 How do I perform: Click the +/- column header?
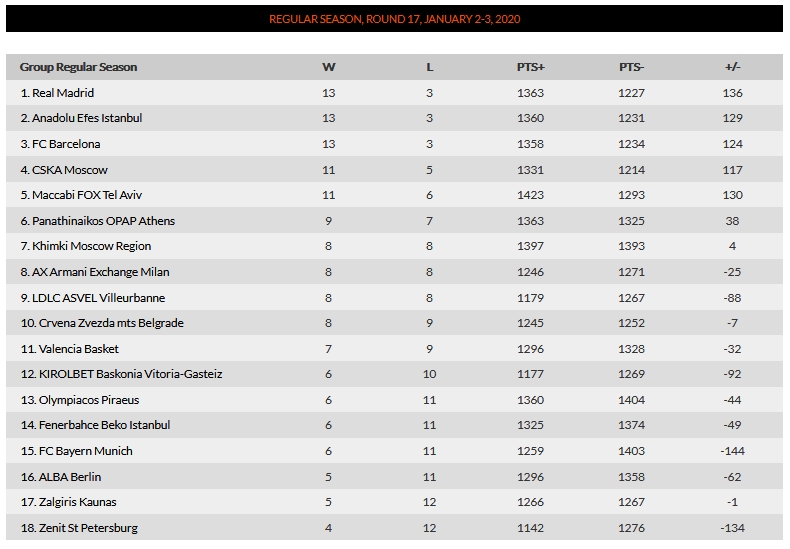733,67
